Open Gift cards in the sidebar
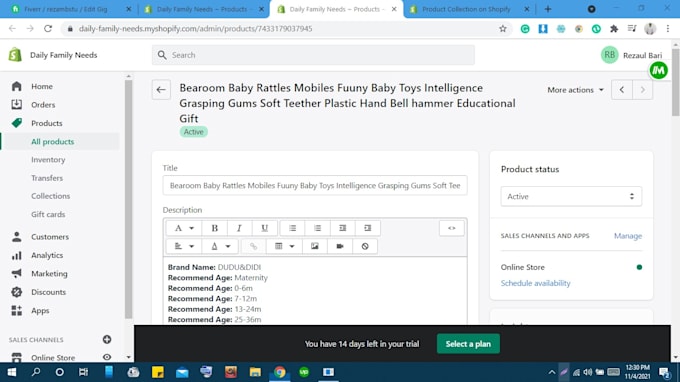The width and height of the screenshot is (680, 382). click(48, 214)
